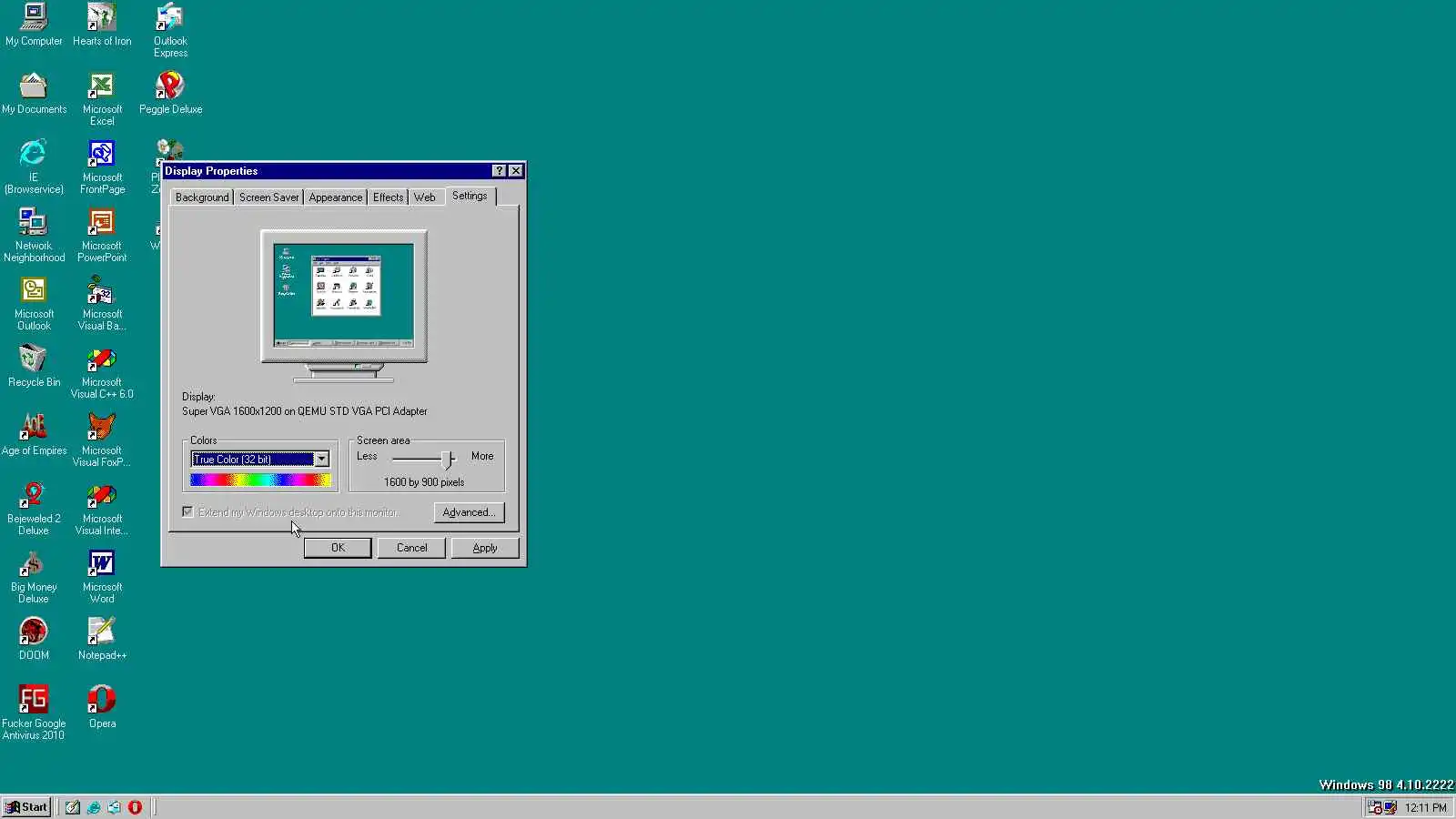The height and width of the screenshot is (819, 1456).
Task: Select the Microsoft Word shortcut
Action: pyautogui.click(x=102, y=576)
